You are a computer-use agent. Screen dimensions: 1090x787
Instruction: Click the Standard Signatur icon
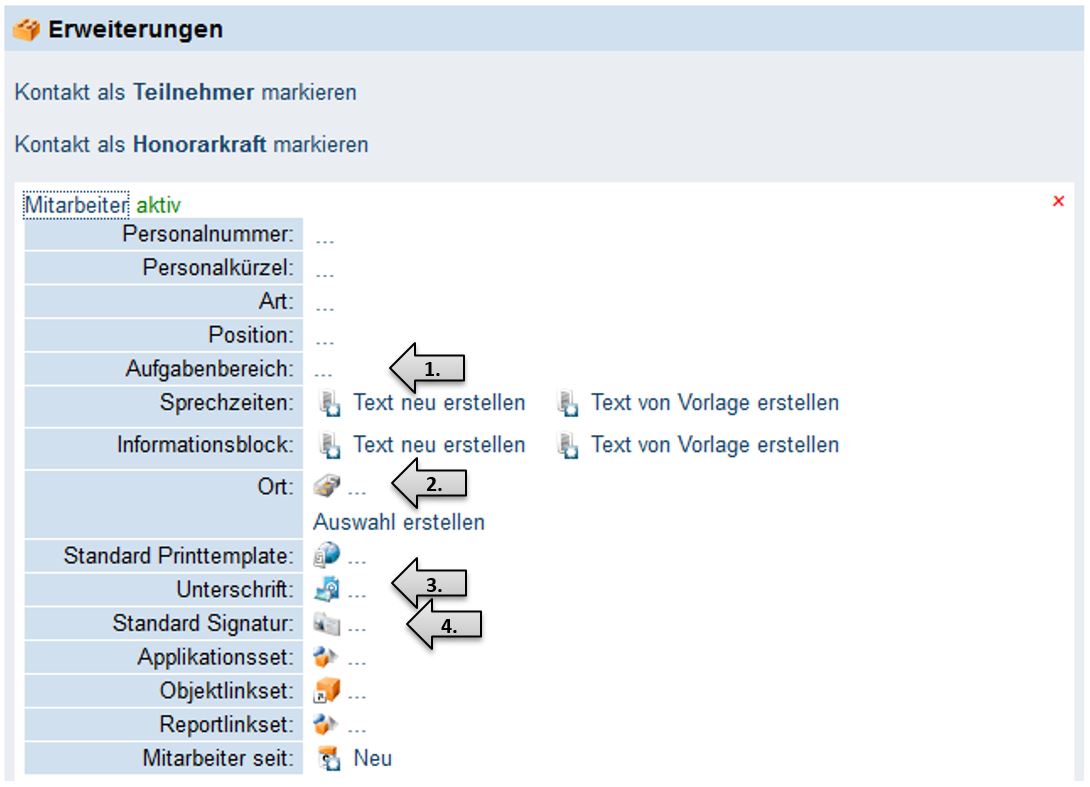(327, 624)
